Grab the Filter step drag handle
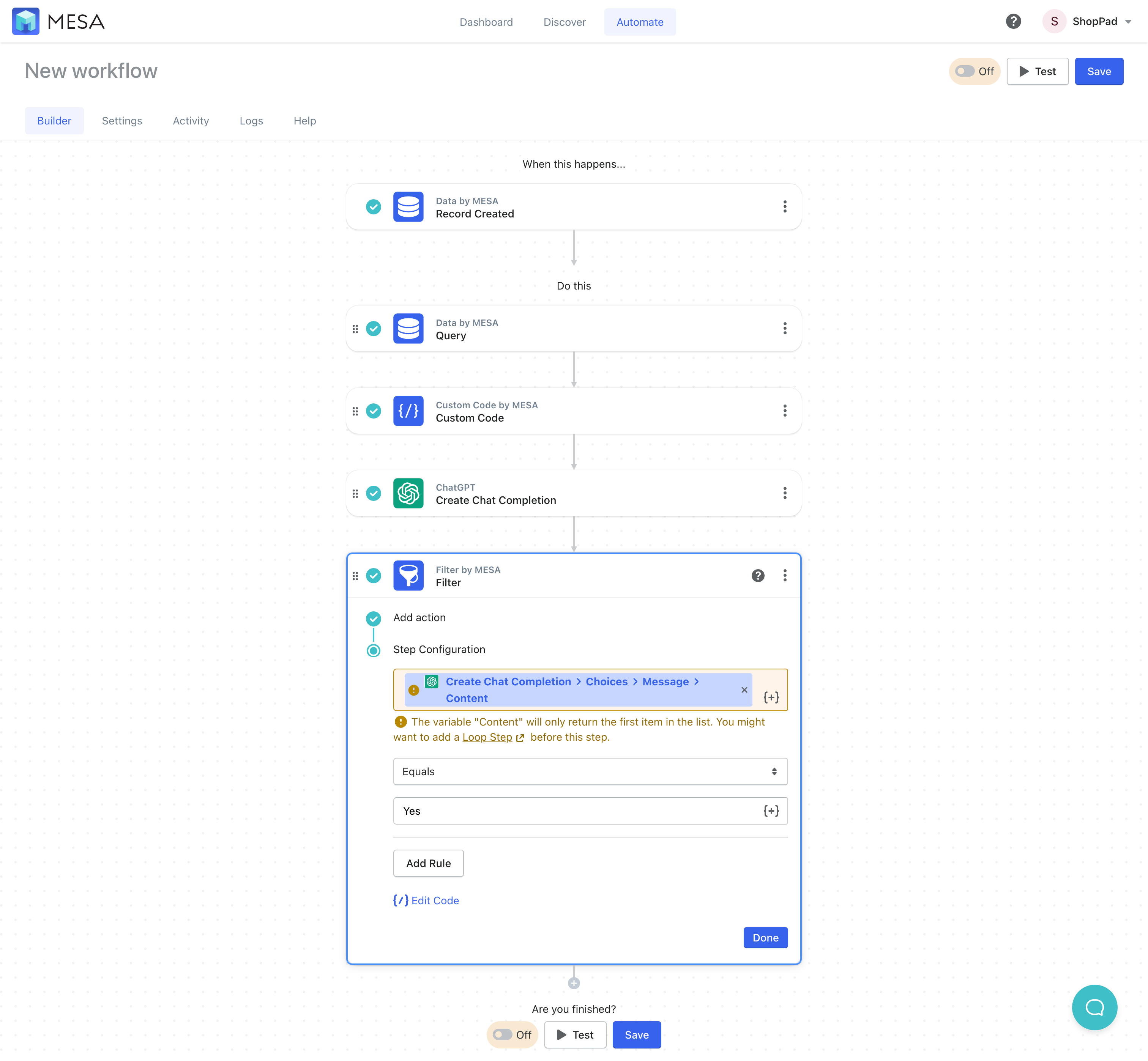This screenshot has height=1061, width=1148. click(x=355, y=576)
